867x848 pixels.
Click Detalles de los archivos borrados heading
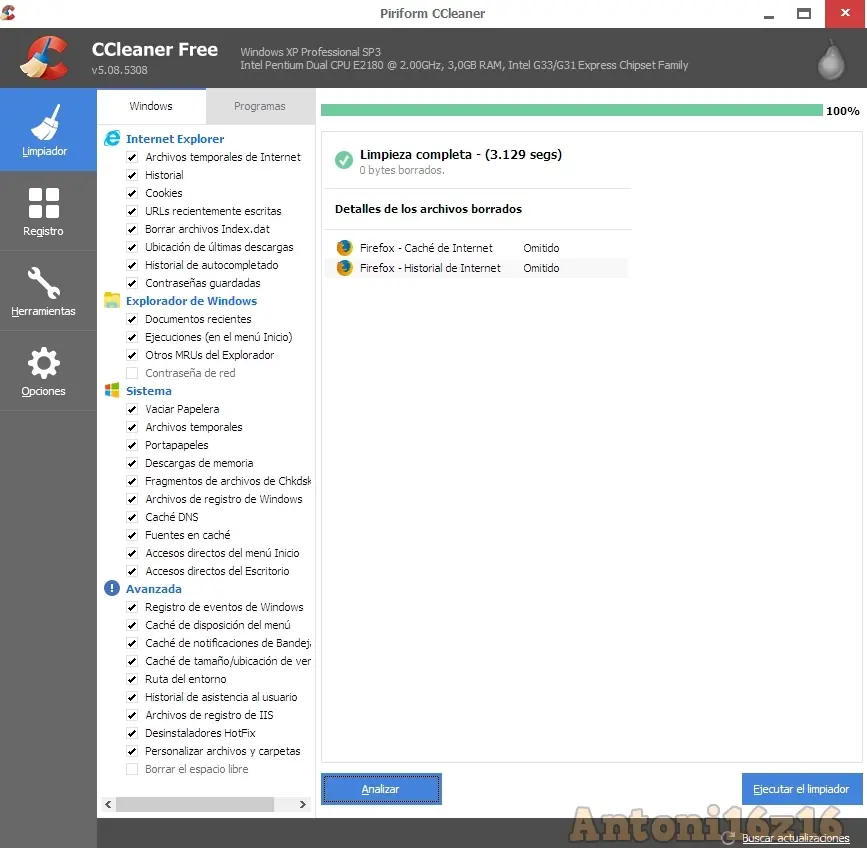tap(429, 209)
